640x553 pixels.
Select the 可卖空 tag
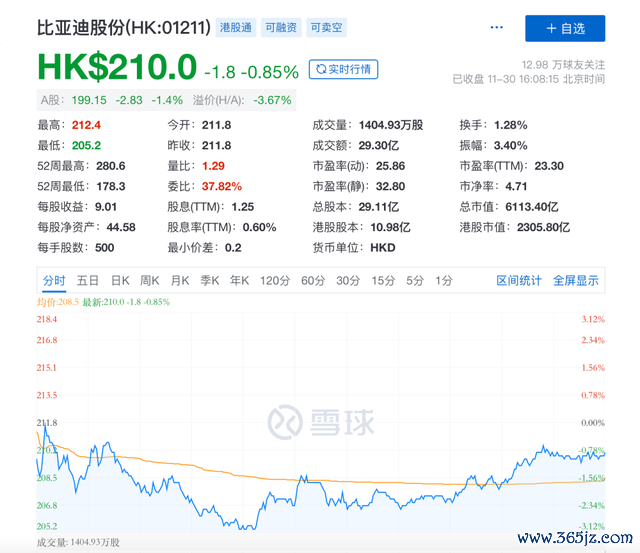pos(326,27)
